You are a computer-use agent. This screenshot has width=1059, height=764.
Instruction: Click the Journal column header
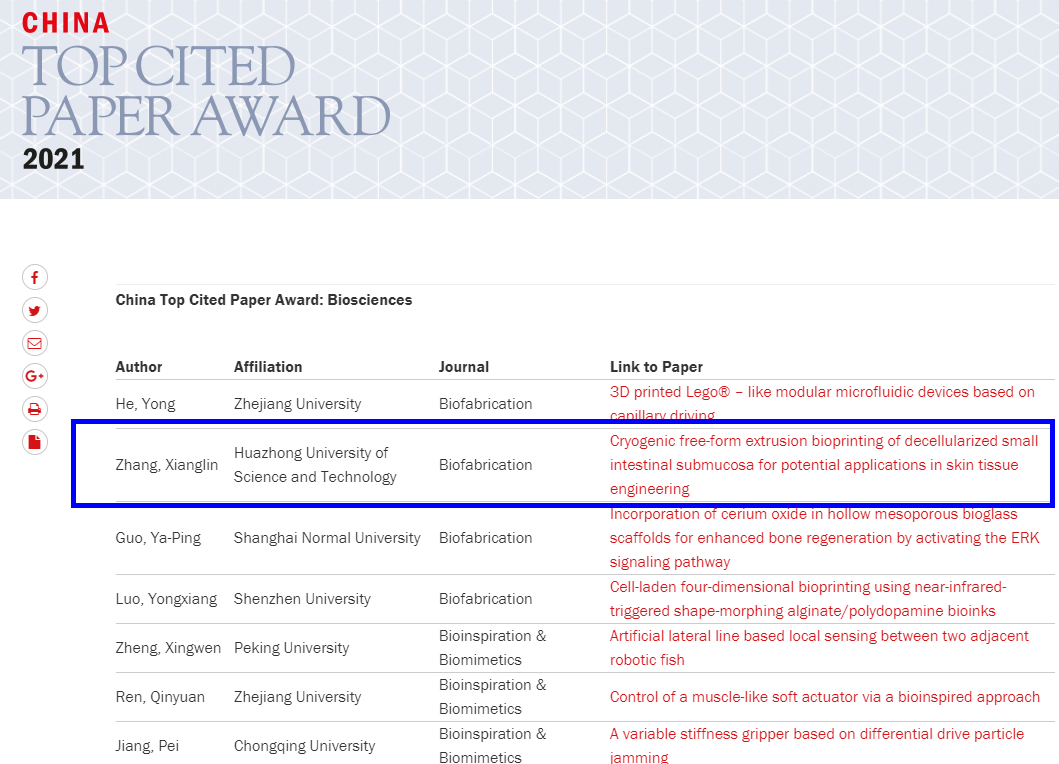tap(464, 367)
